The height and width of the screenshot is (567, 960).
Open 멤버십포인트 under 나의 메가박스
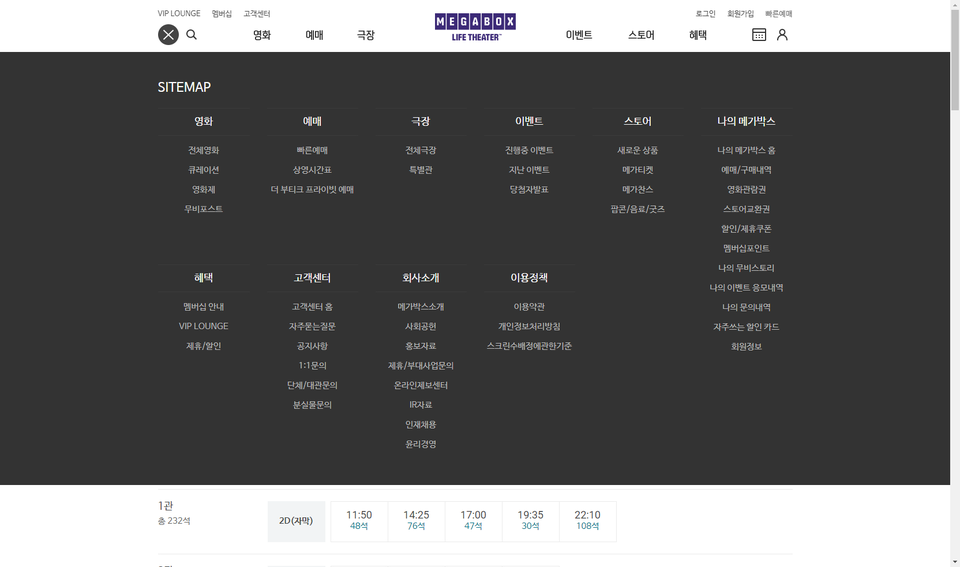[746, 248]
